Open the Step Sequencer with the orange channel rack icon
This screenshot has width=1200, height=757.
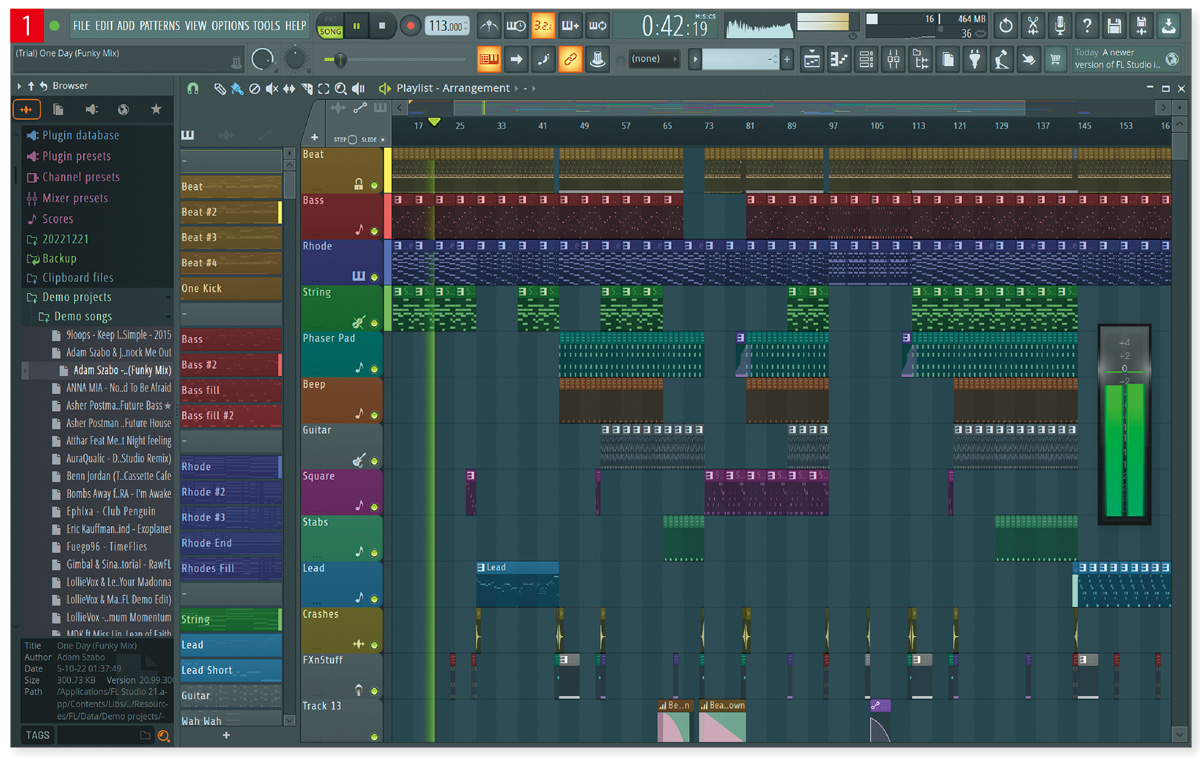click(x=489, y=60)
